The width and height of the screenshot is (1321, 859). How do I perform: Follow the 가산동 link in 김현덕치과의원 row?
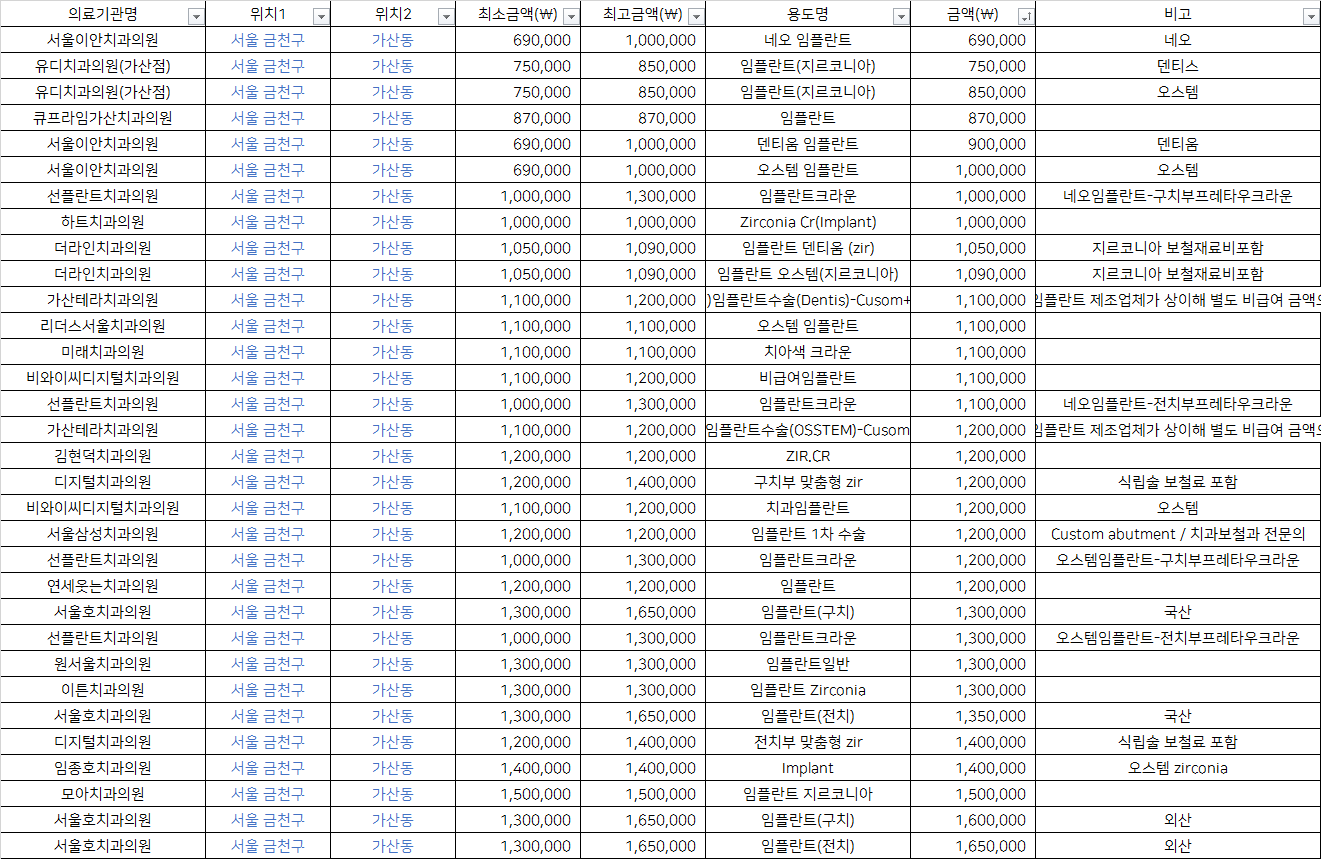point(393,456)
